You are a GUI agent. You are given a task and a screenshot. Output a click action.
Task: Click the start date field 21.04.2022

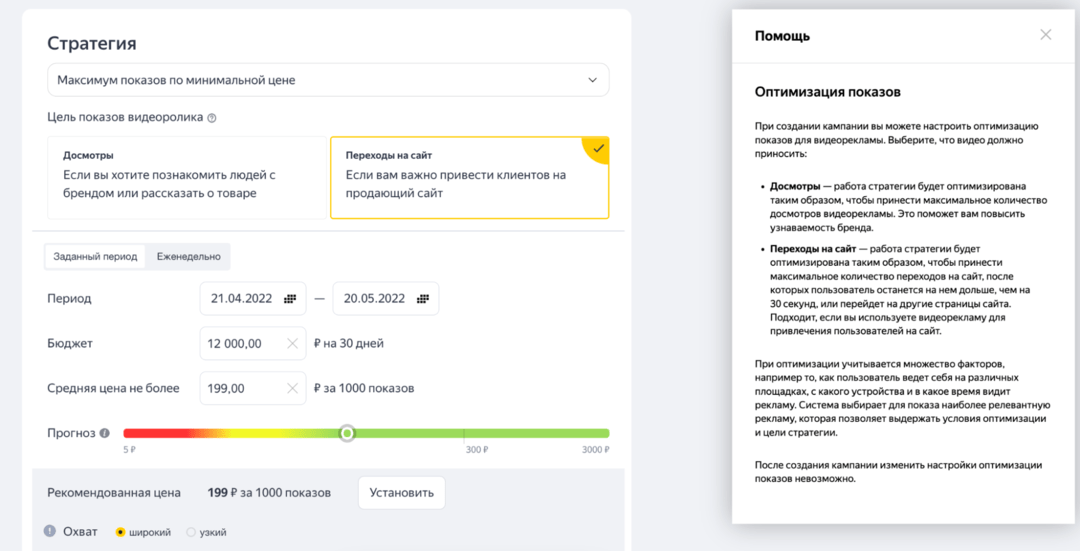coord(253,299)
